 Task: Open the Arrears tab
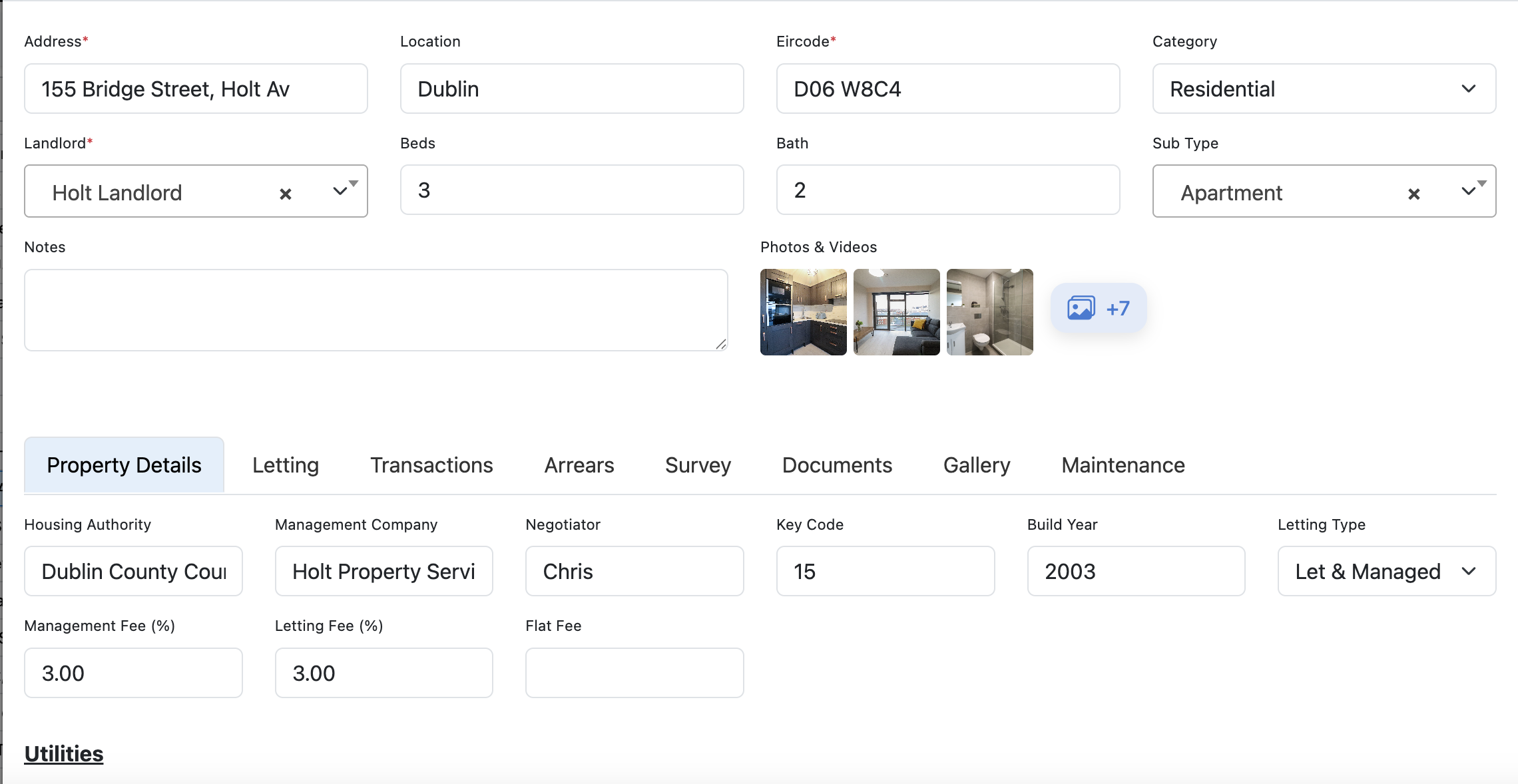[579, 465]
